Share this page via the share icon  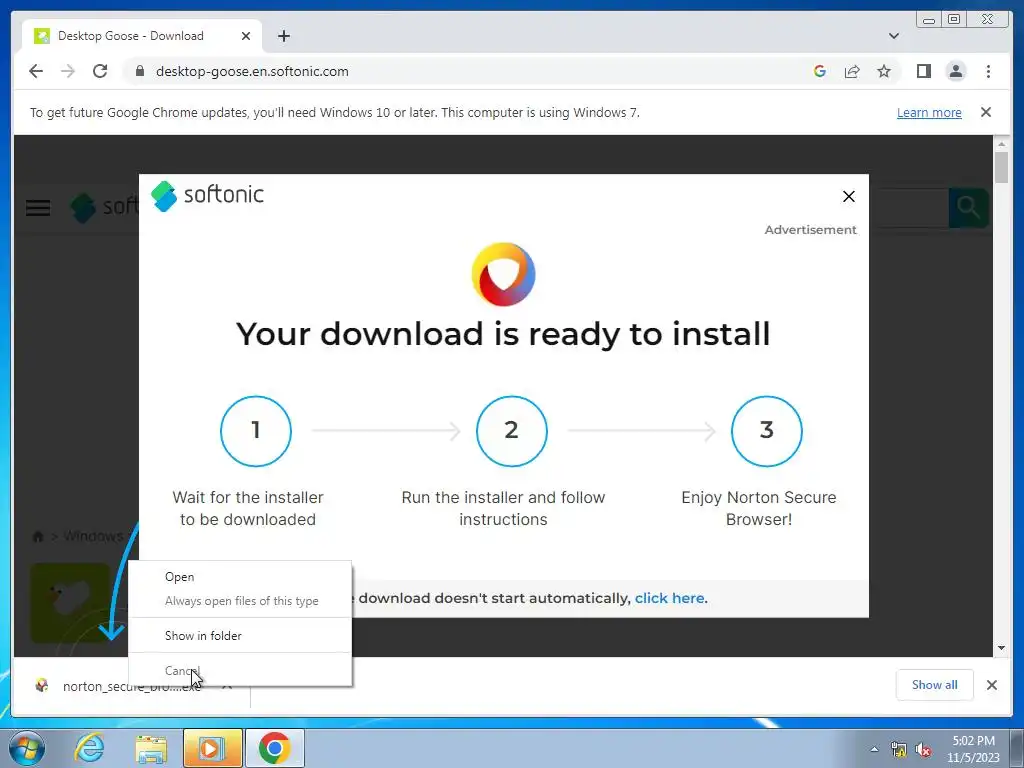[x=852, y=71]
